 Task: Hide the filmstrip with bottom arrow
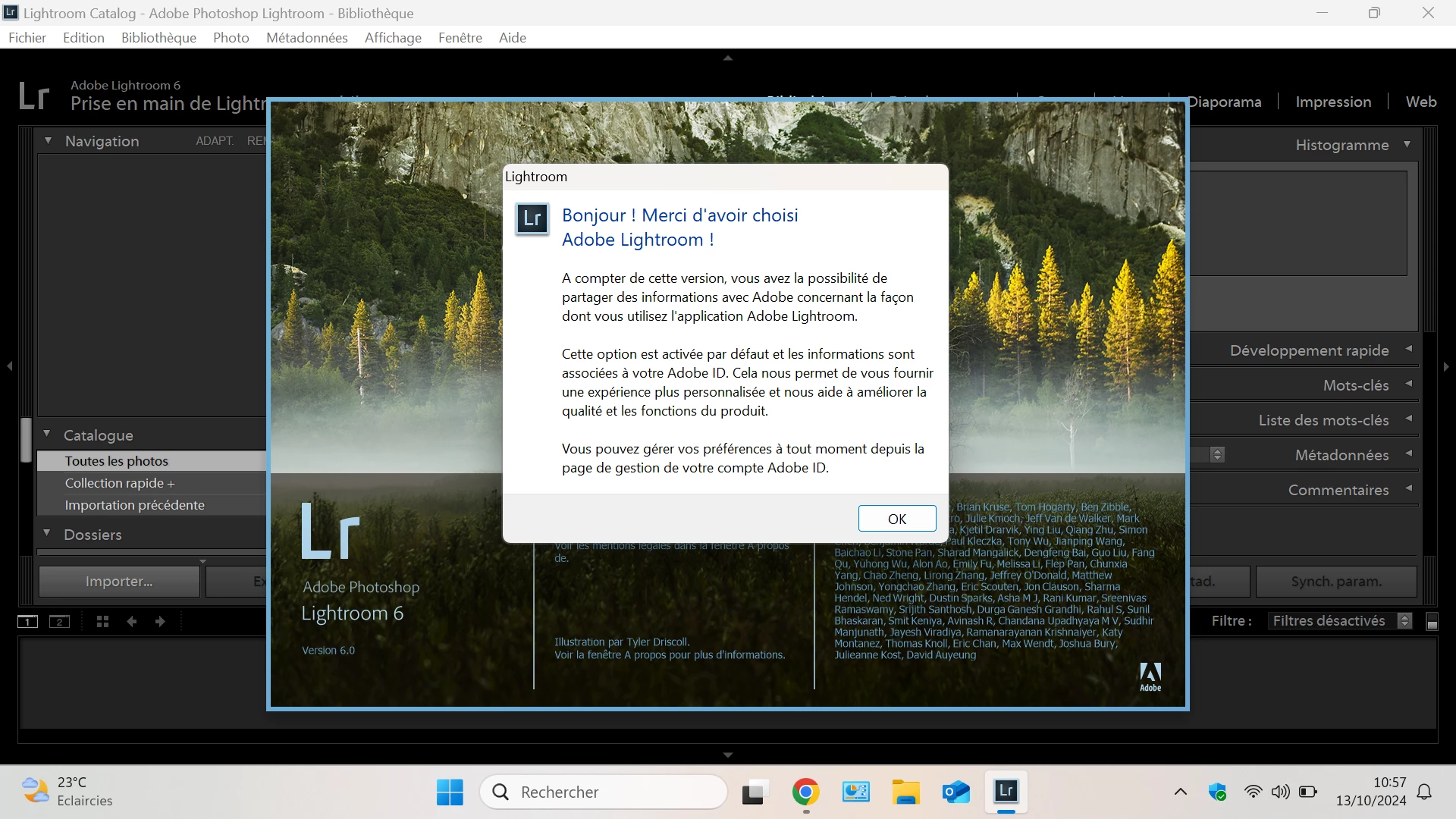(x=727, y=755)
